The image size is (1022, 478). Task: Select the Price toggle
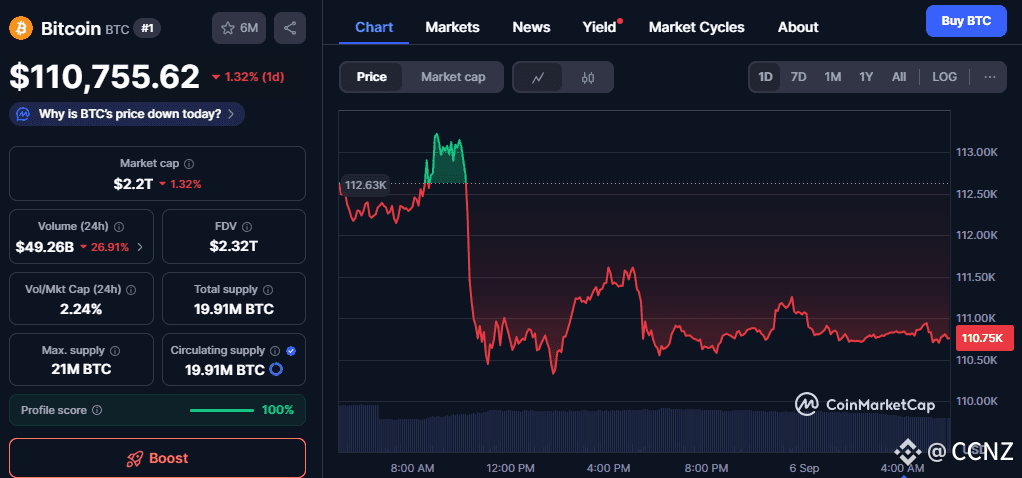pos(372,77)
